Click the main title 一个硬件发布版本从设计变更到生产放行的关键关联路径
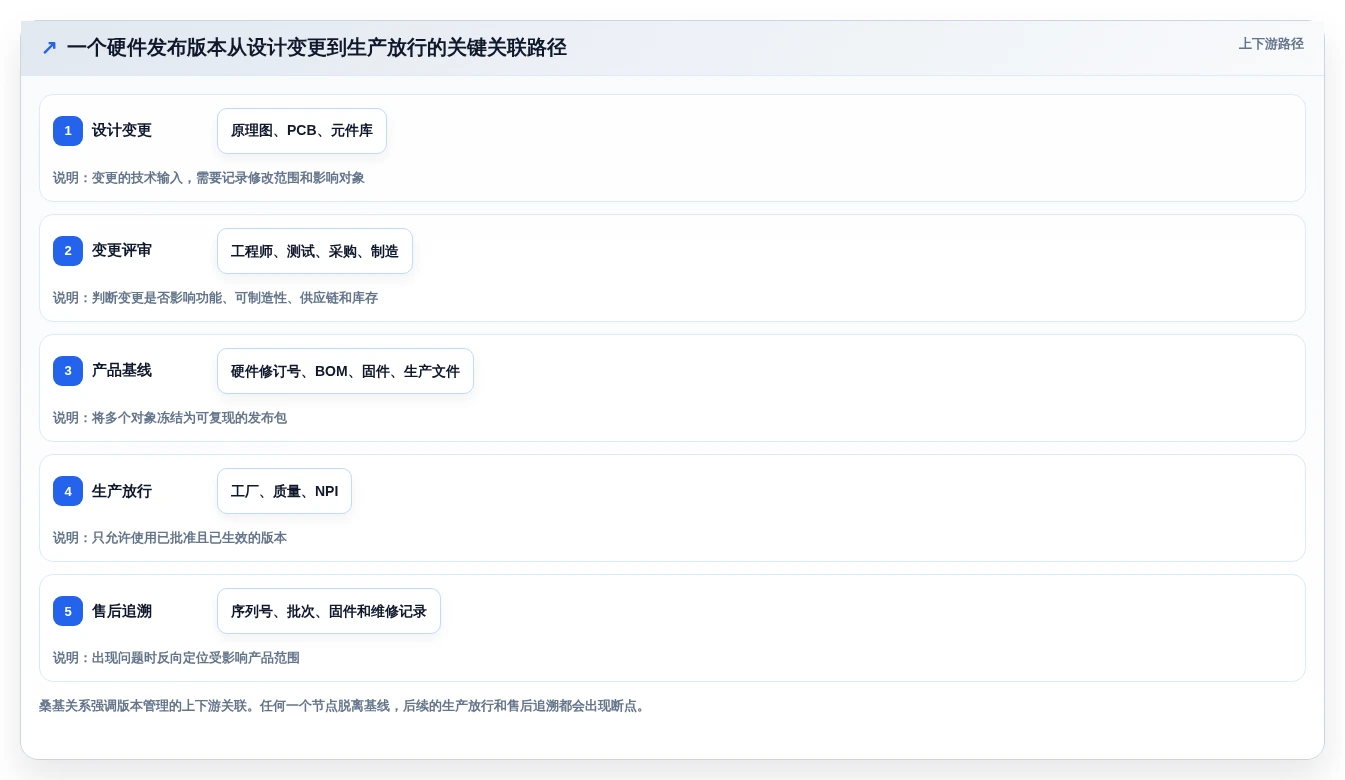 (317, 48)
